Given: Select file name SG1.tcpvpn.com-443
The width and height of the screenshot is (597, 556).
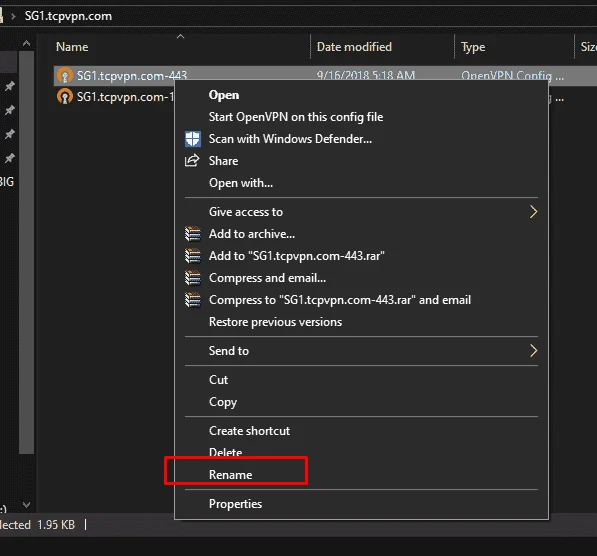Looking at the screenshot, I should click(x=132, y=76).
